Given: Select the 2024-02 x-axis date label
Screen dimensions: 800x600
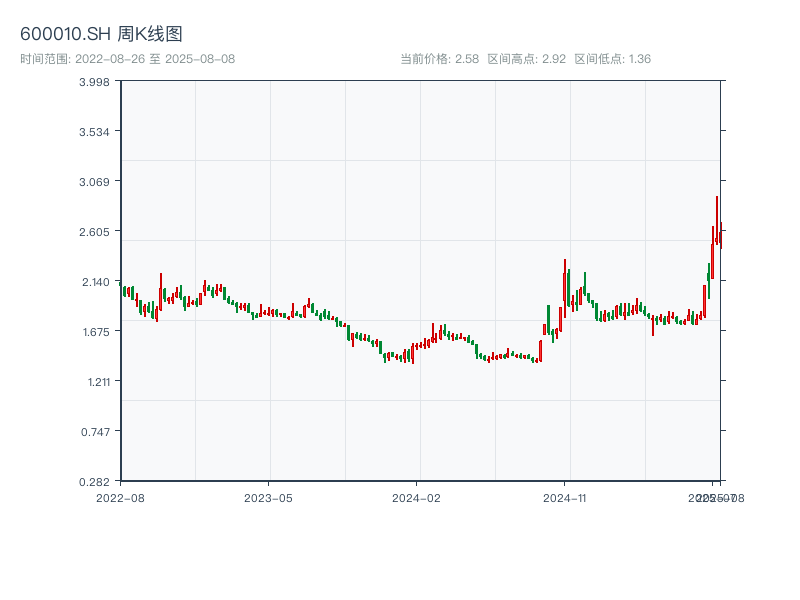Looking at the screenshot, I should [417, 497].
